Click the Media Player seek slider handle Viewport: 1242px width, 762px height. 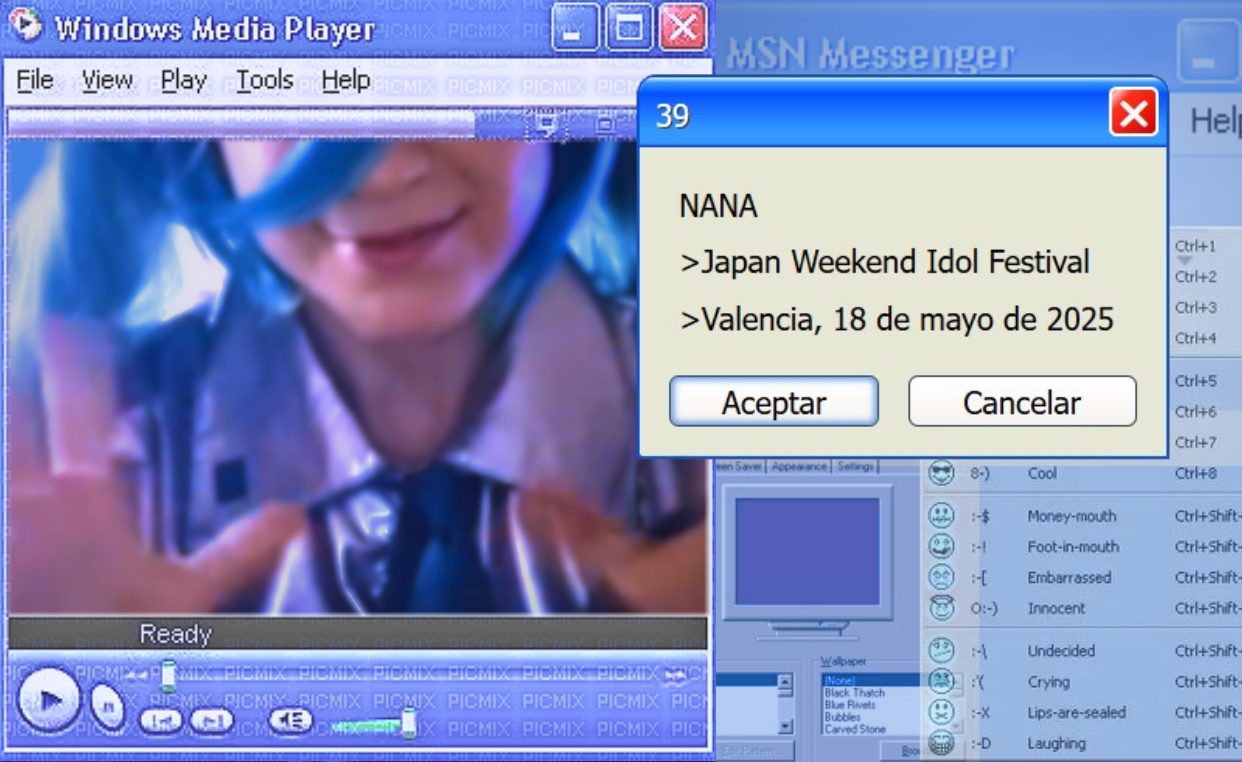coord(168,676)
